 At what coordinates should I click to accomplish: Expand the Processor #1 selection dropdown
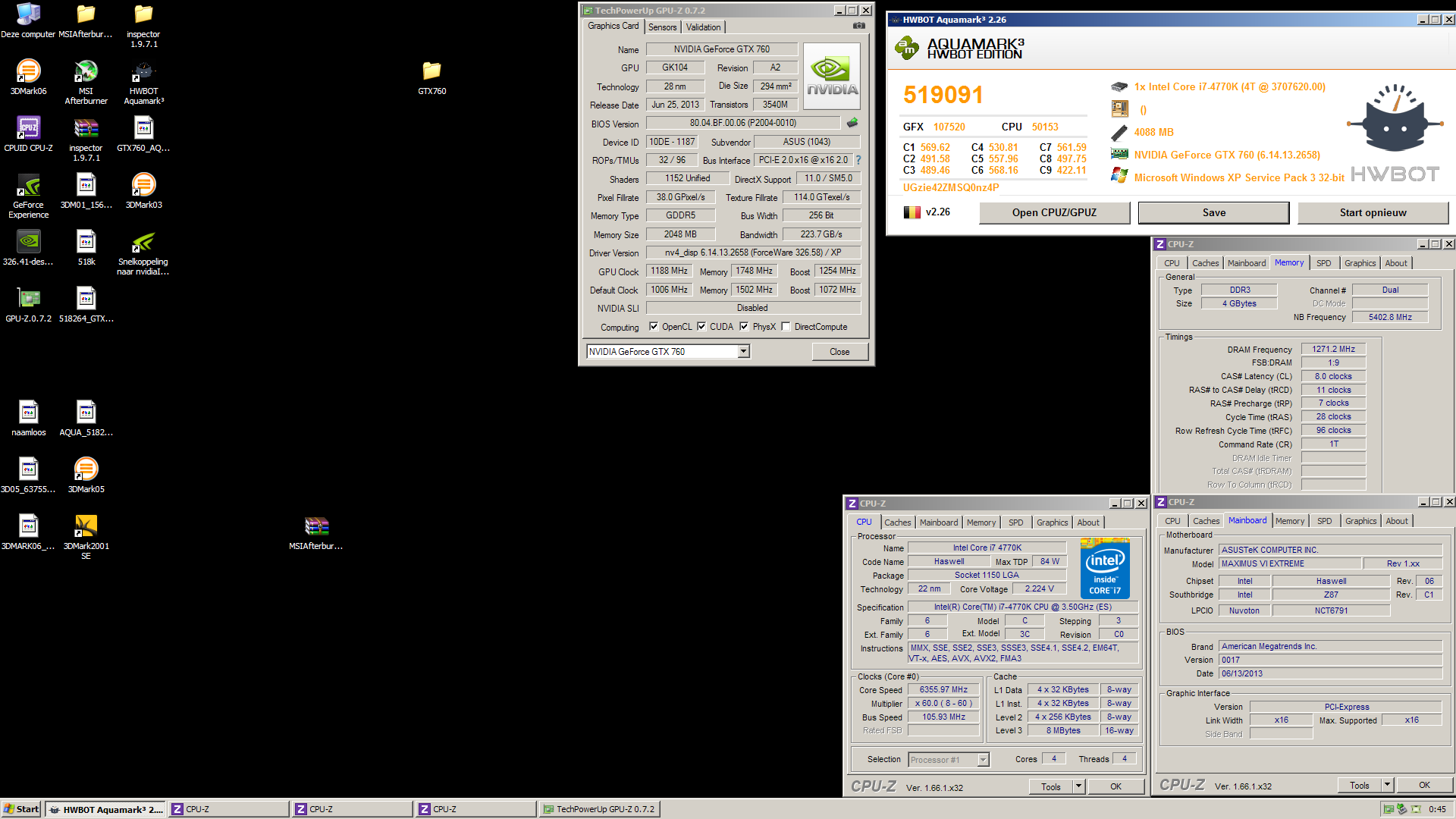[x=983, y=760]
